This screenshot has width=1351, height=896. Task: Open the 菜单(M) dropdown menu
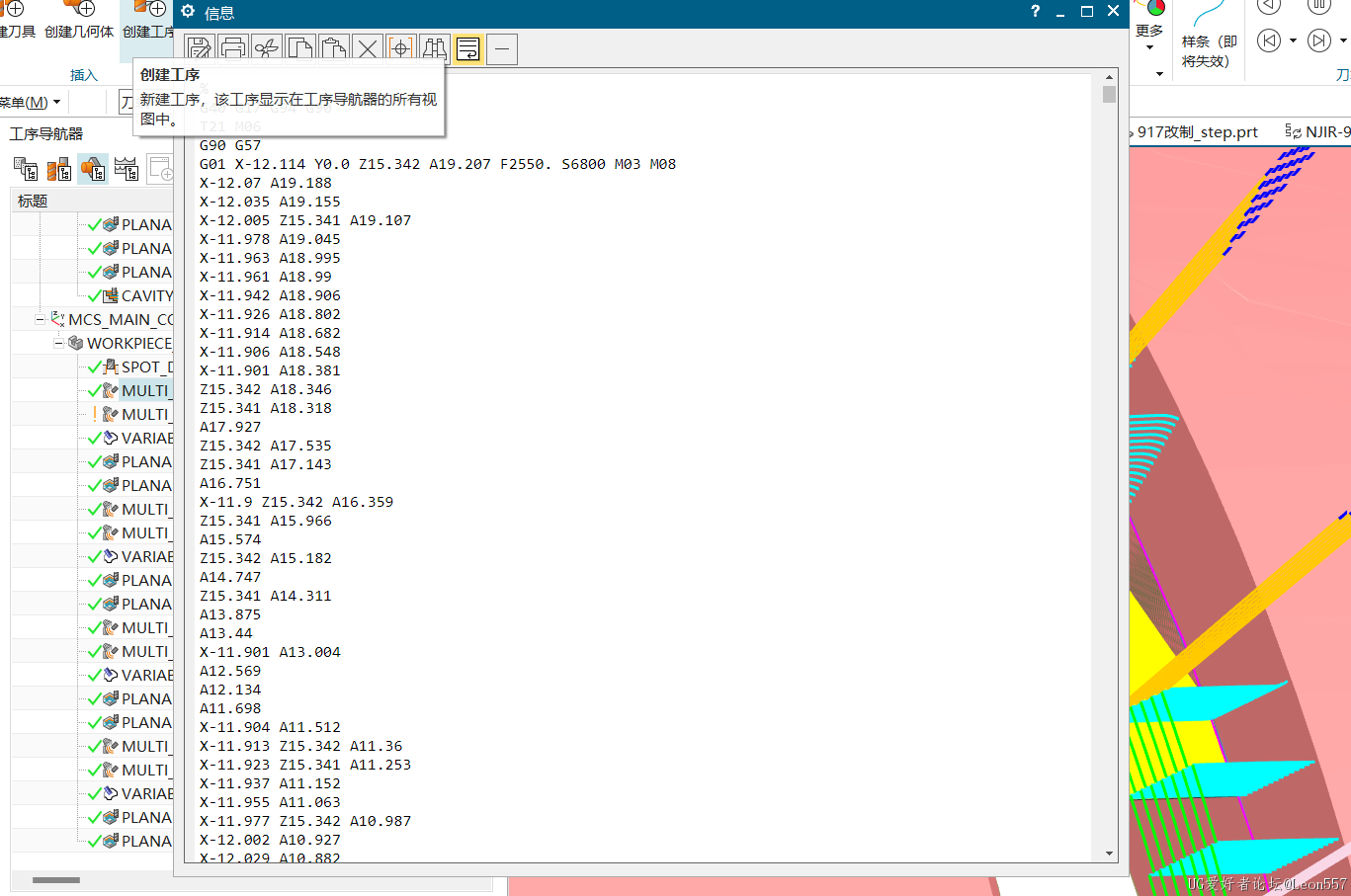coord(31,102)
